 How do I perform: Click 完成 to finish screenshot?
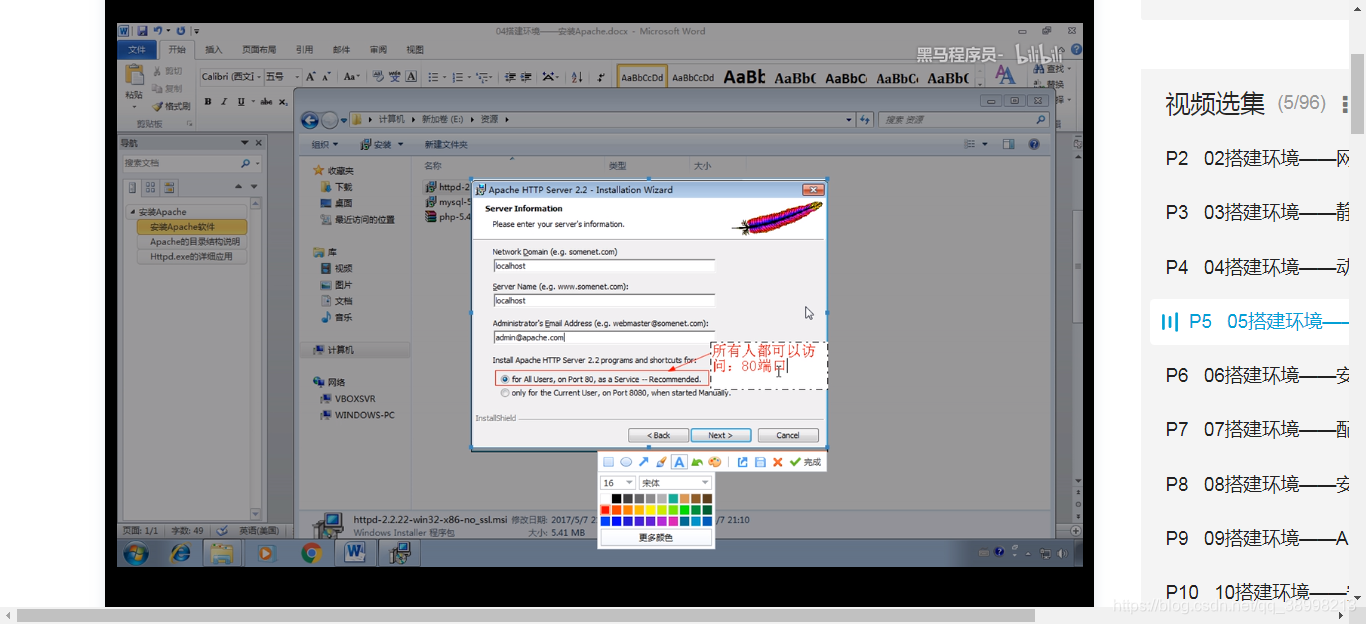(x=805, y=462)
